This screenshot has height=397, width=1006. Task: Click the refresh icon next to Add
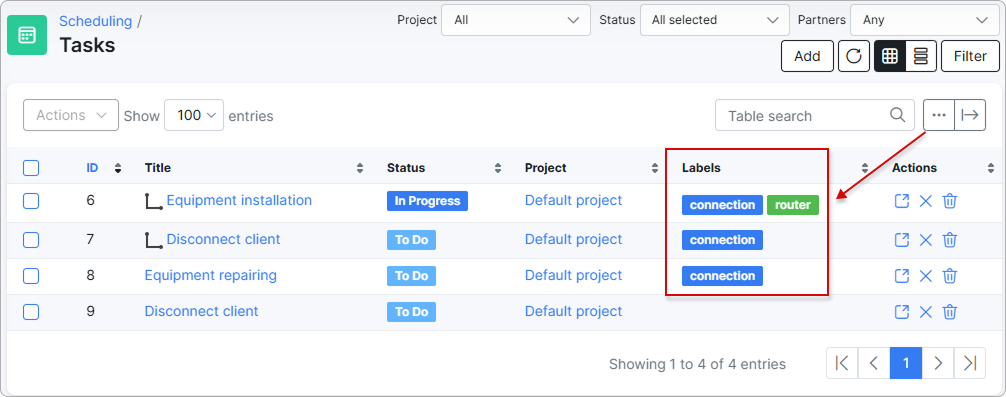(853, 56)
